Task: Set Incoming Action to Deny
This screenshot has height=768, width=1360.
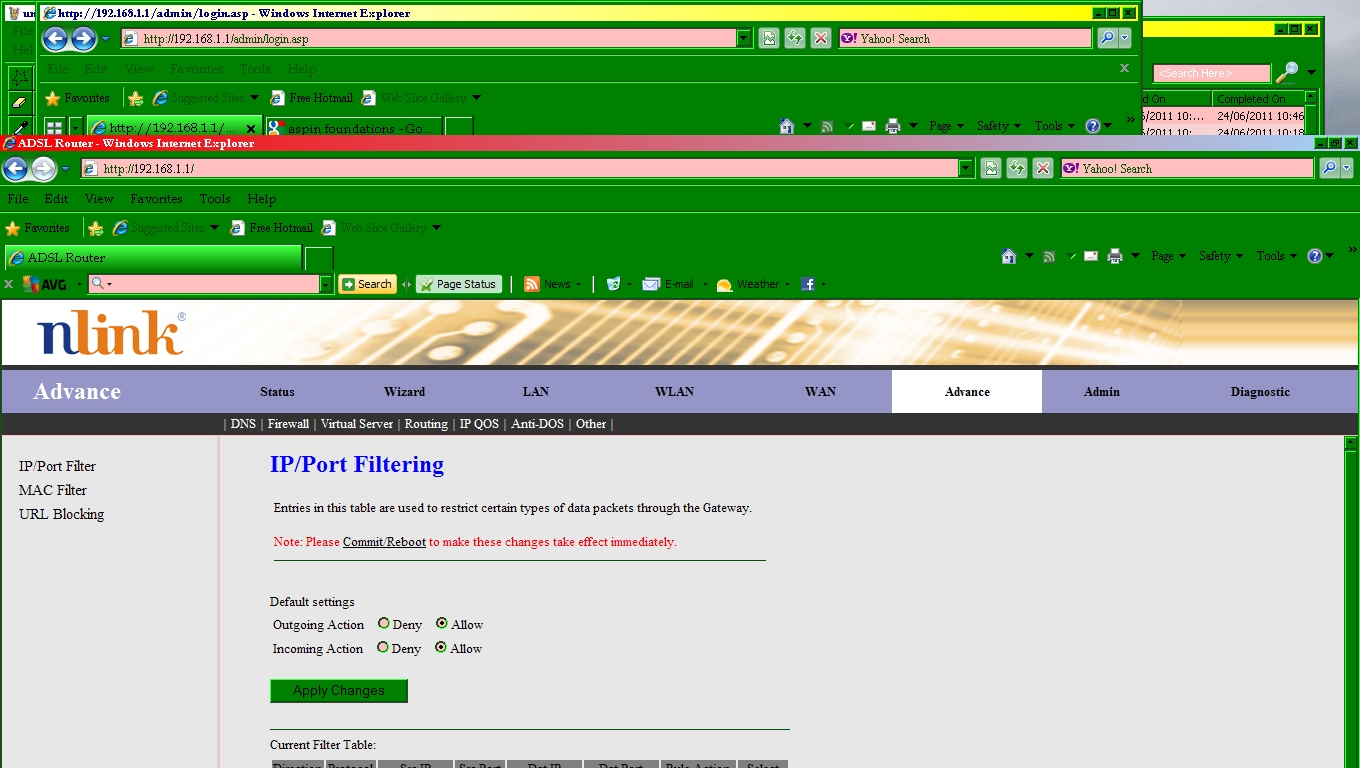Action: 383,647
